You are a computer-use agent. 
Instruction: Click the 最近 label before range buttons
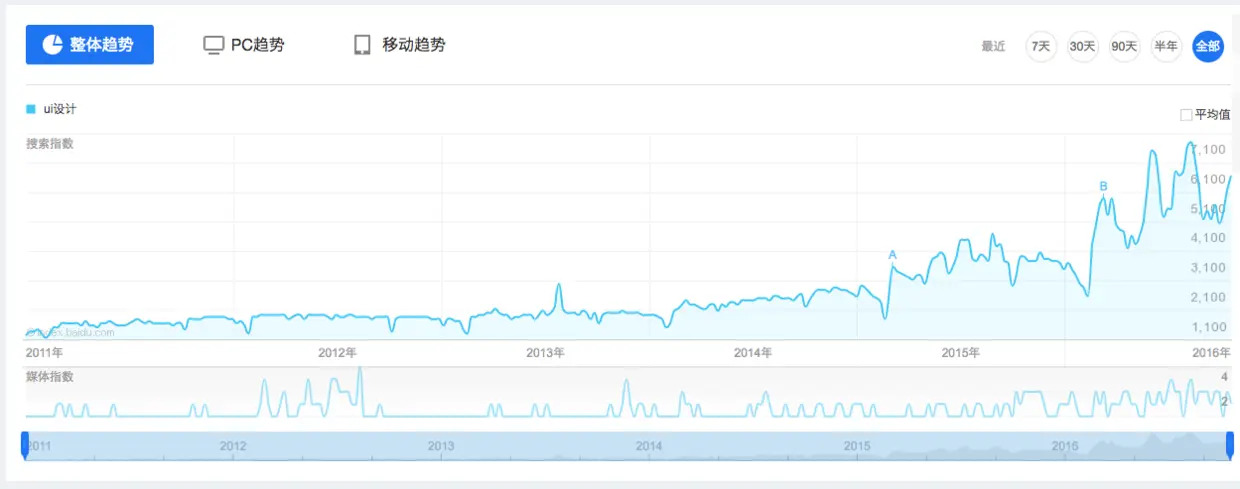coord(993,46)
